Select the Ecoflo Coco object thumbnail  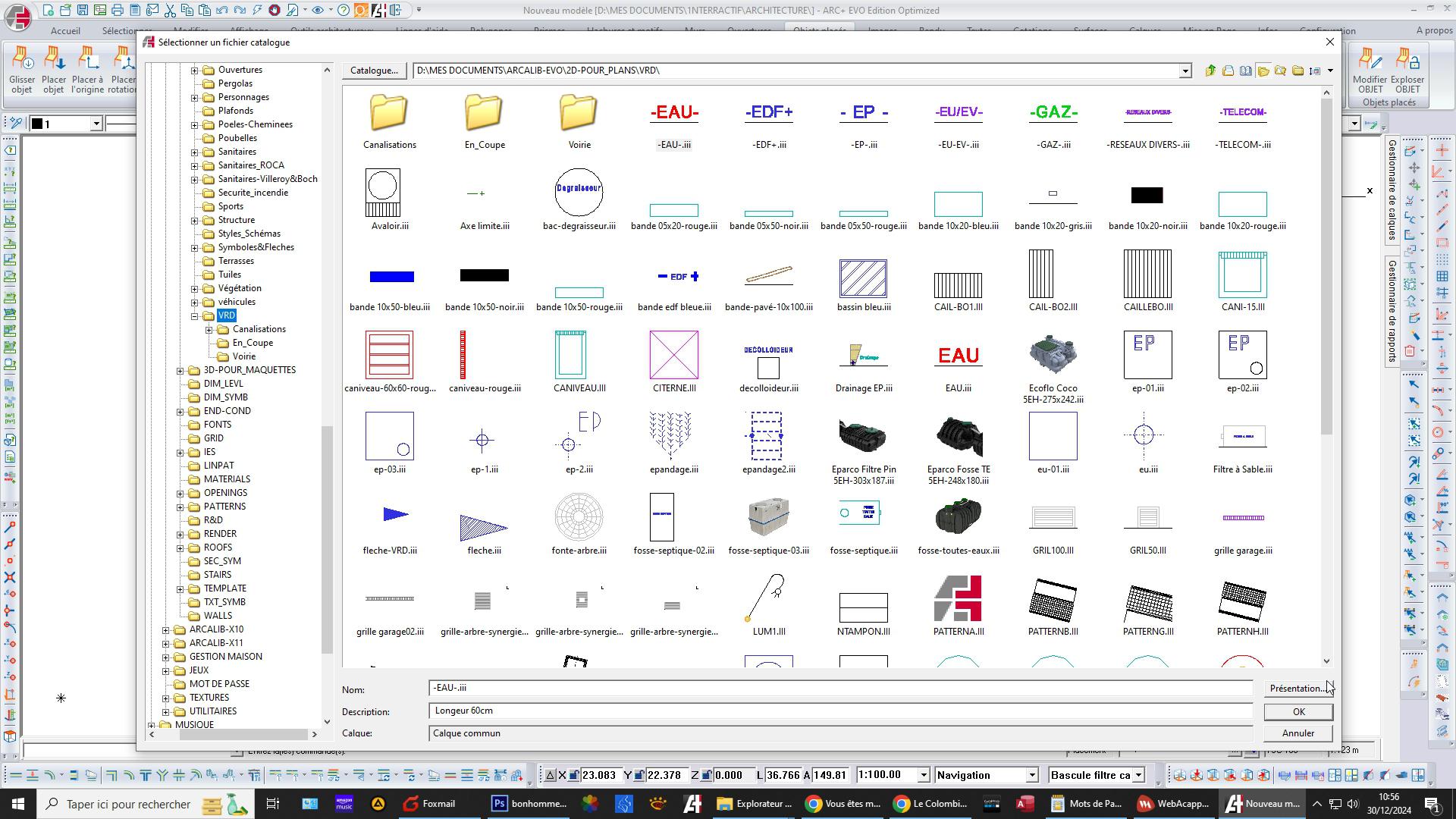(x=1053, y=355)
